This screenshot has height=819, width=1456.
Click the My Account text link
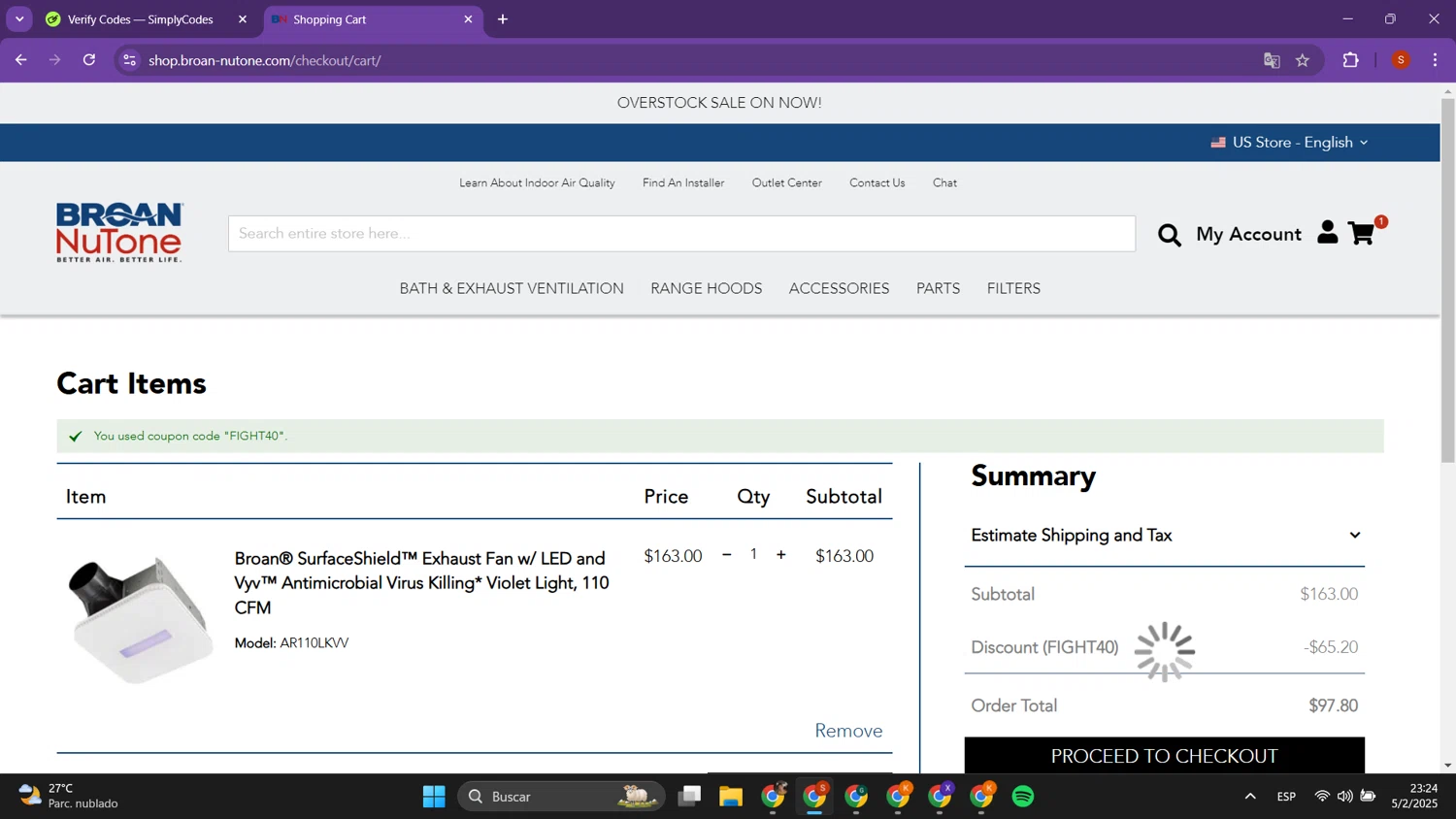tap(1248, 234)
